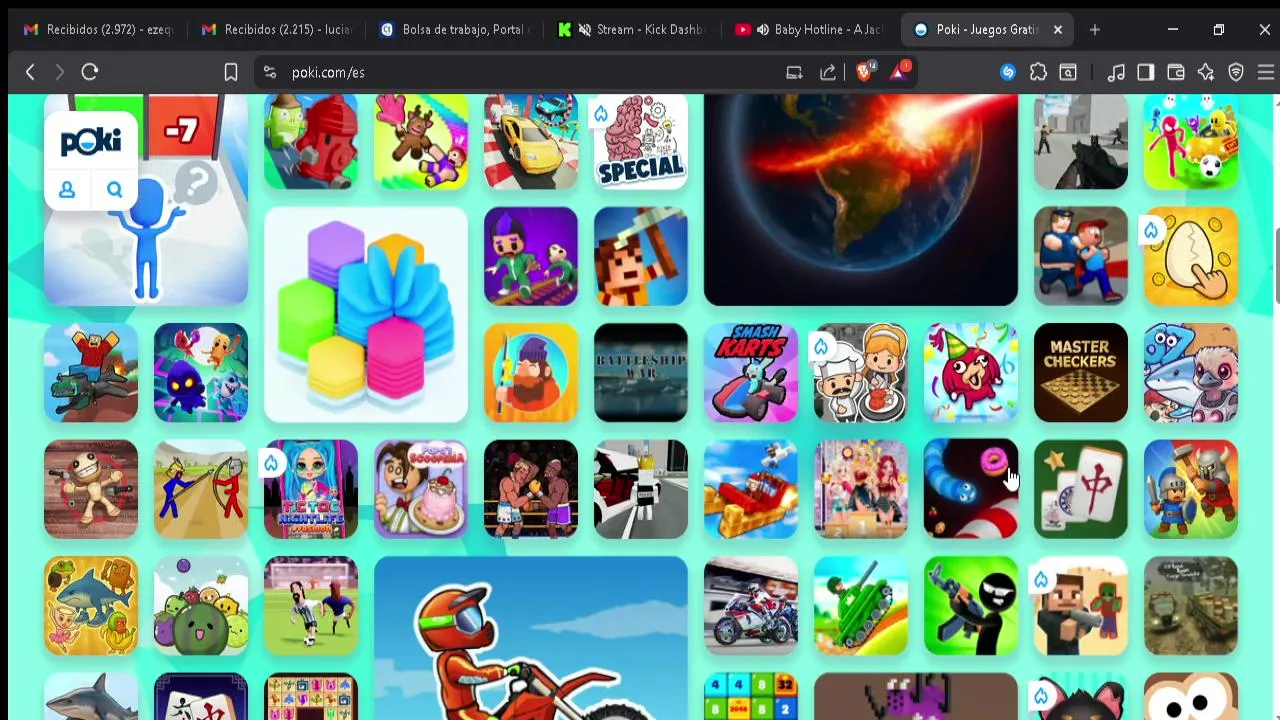Image resolution: width=1280 pixels, height=720 pixels.
Task: Open a new browser tab
Action: 1095,30
